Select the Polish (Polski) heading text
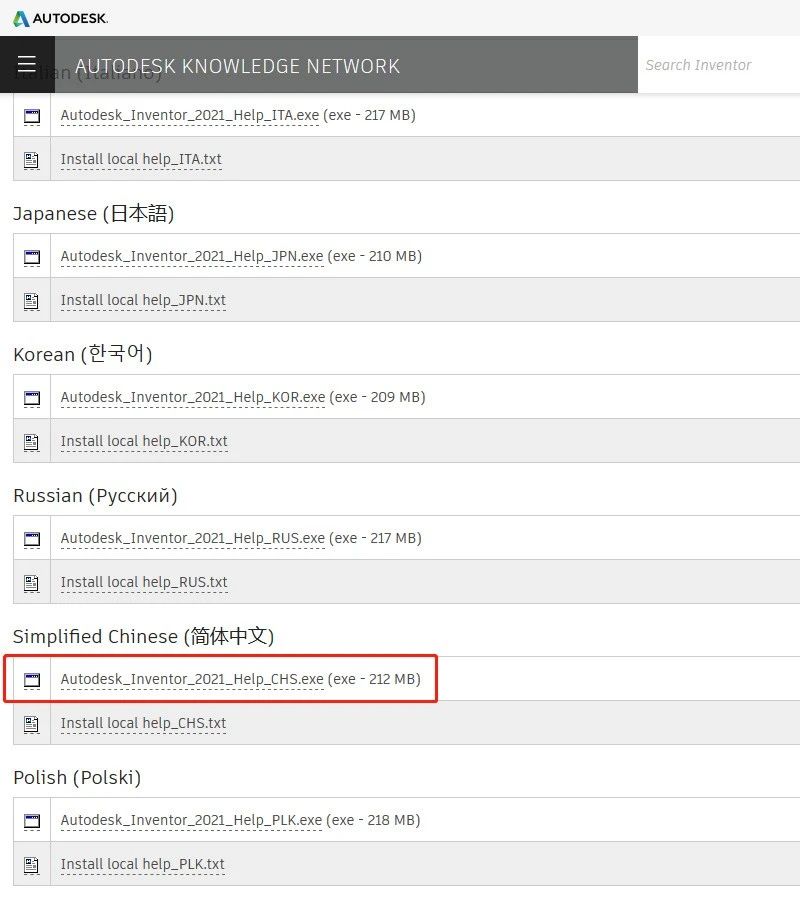Screen dimensions: 800x902 pos(77,777)
